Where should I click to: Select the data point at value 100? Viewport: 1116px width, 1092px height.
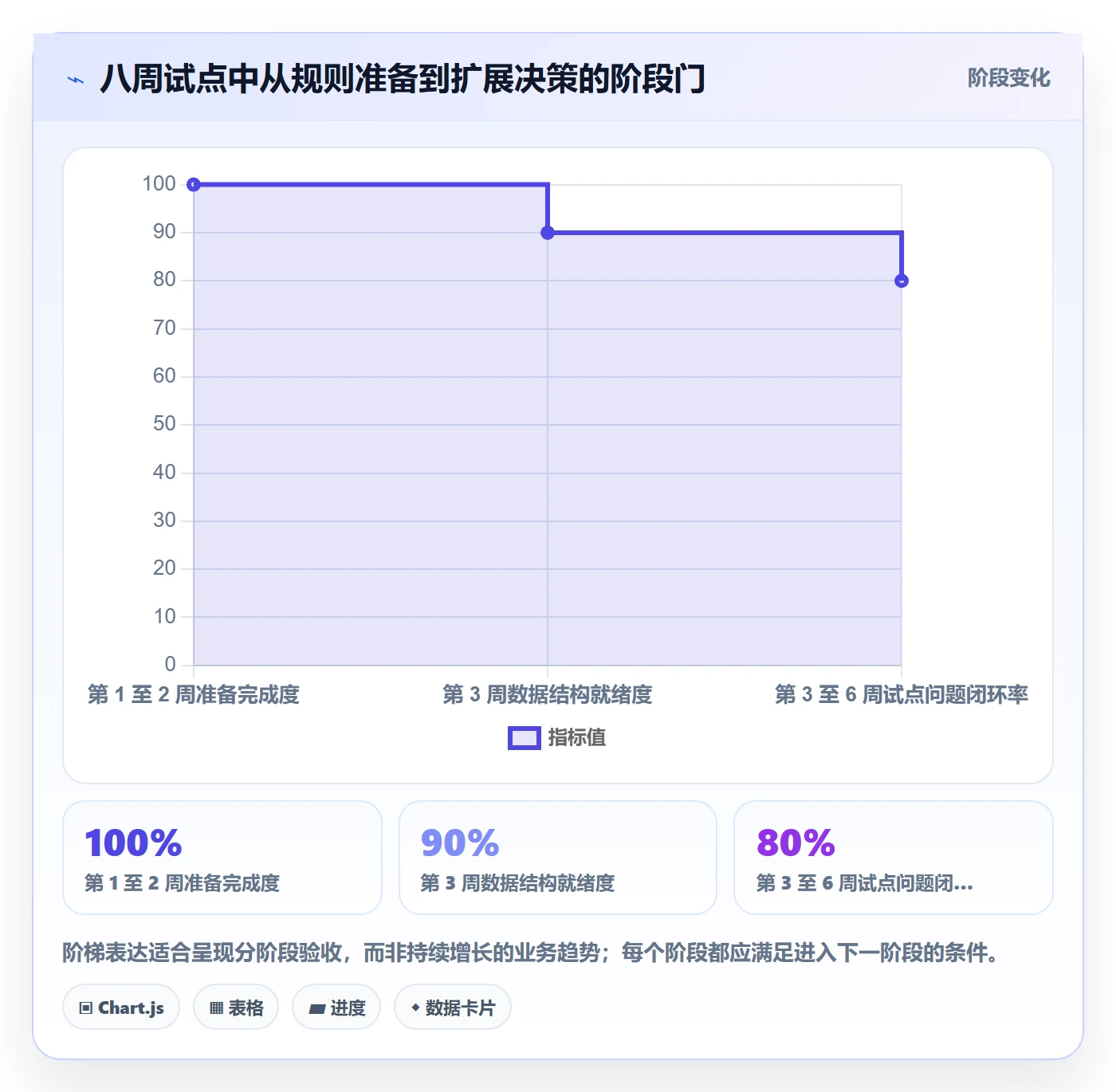pyautogui.click(x=194, y=185)
